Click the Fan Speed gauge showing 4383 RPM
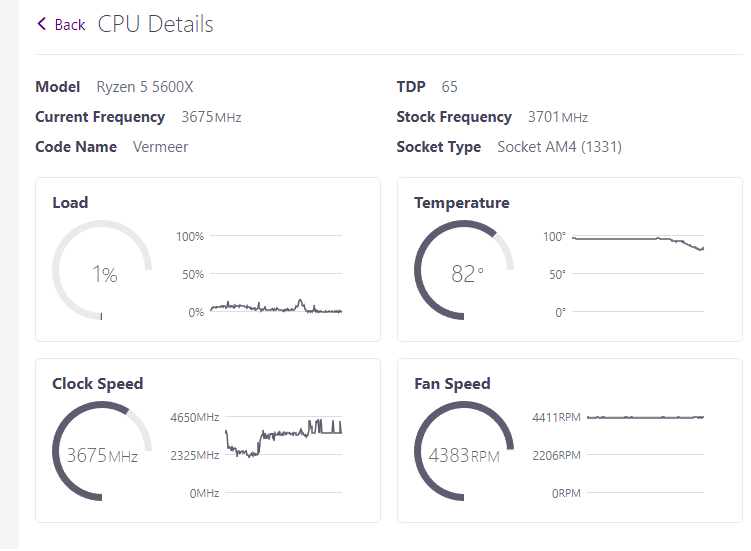Image resolution: width=751 pixels, height=551 pixels. pyautogui.click(x=464, y=455)
